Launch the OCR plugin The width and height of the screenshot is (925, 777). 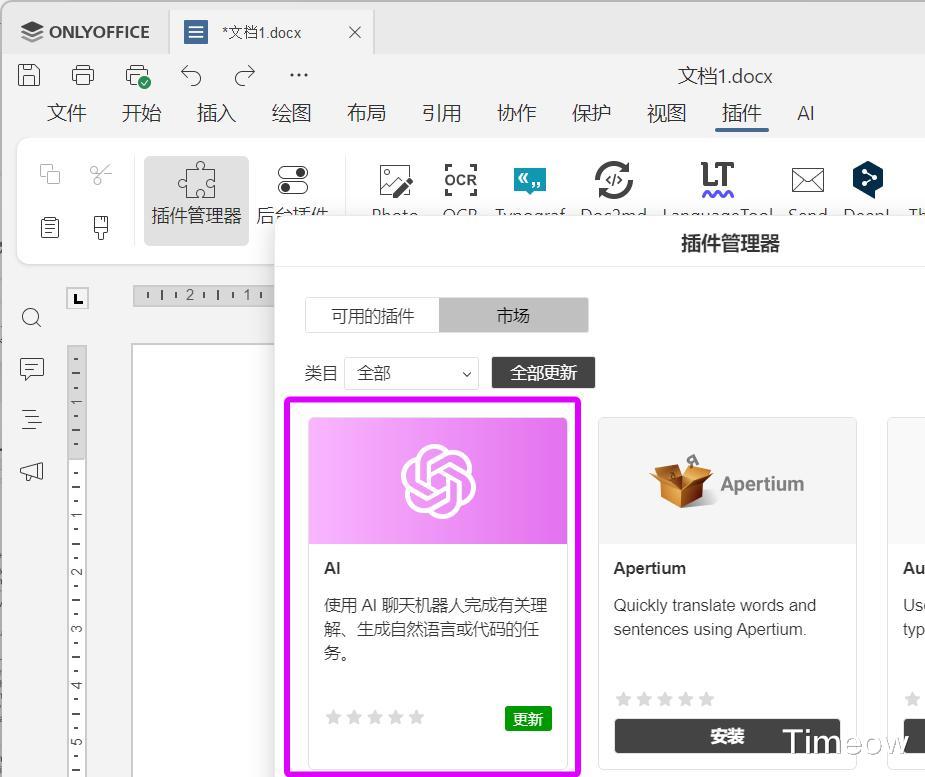click(x=460, y=189)
